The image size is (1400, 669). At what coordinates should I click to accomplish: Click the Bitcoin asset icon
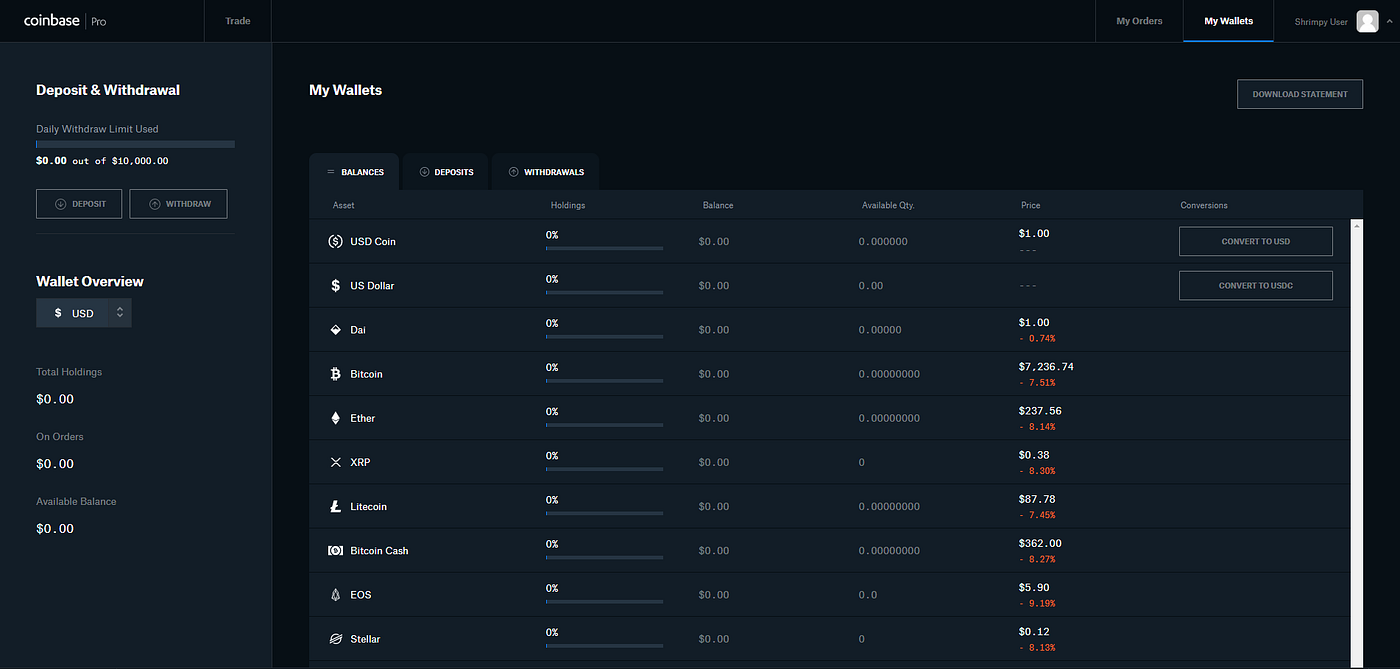[335, 373]
